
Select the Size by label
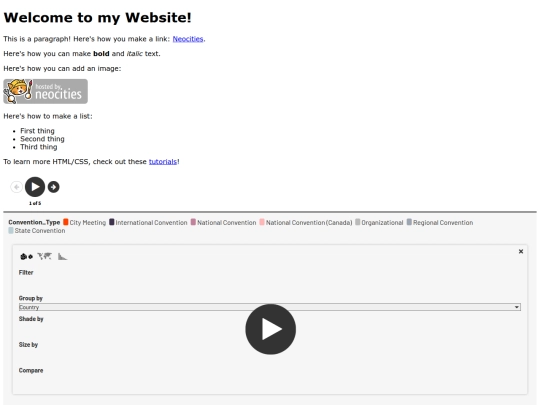point(28,345)
